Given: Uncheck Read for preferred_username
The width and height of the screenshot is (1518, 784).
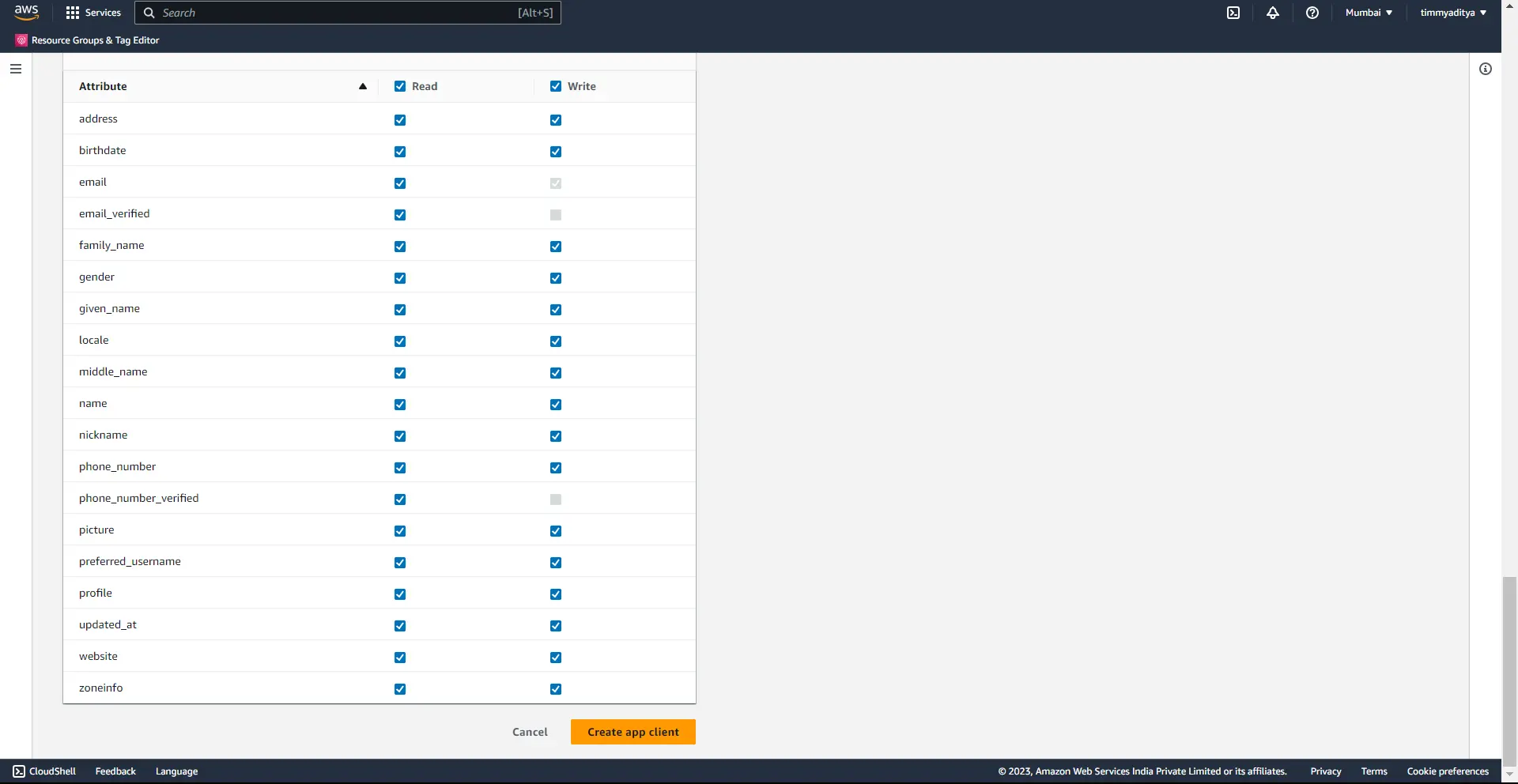Looking at the screenshot, I should point(400,563).
